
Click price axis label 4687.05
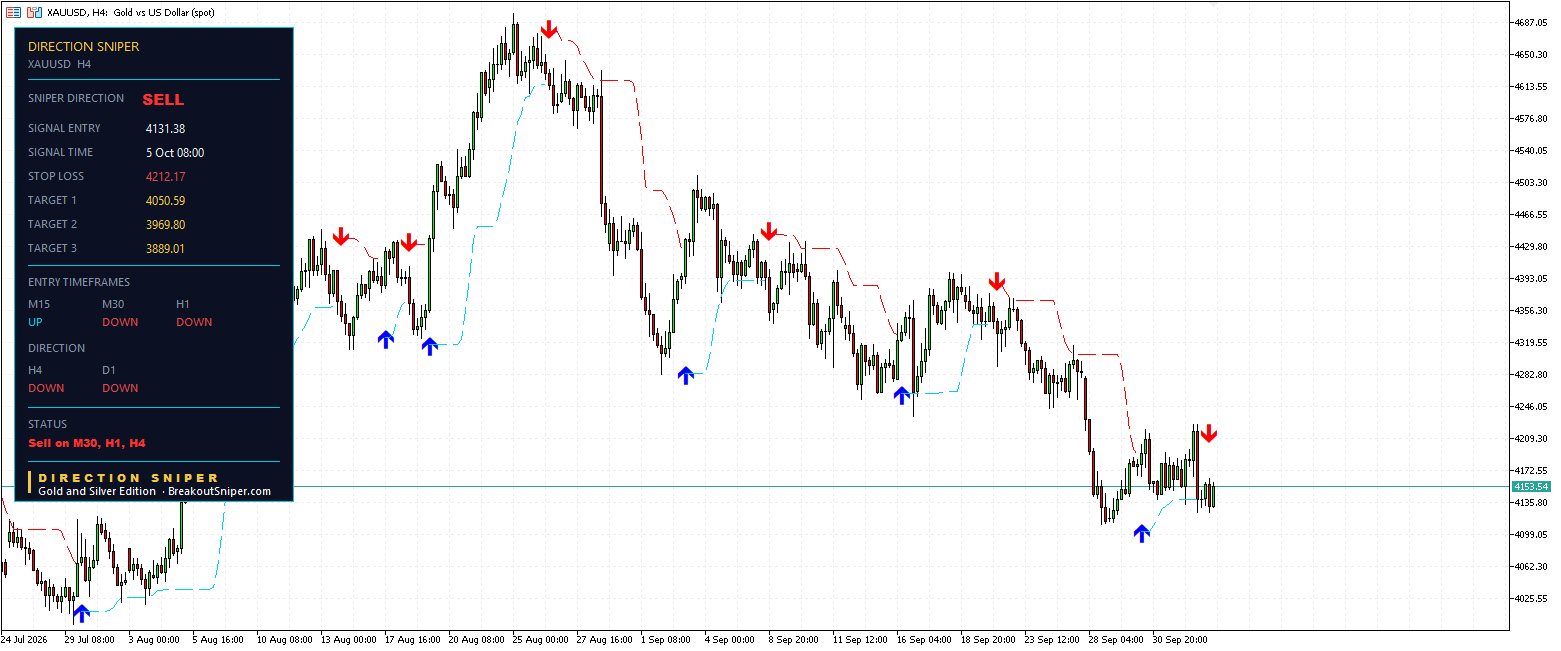pyautogui.click(x=1531, y=22)
